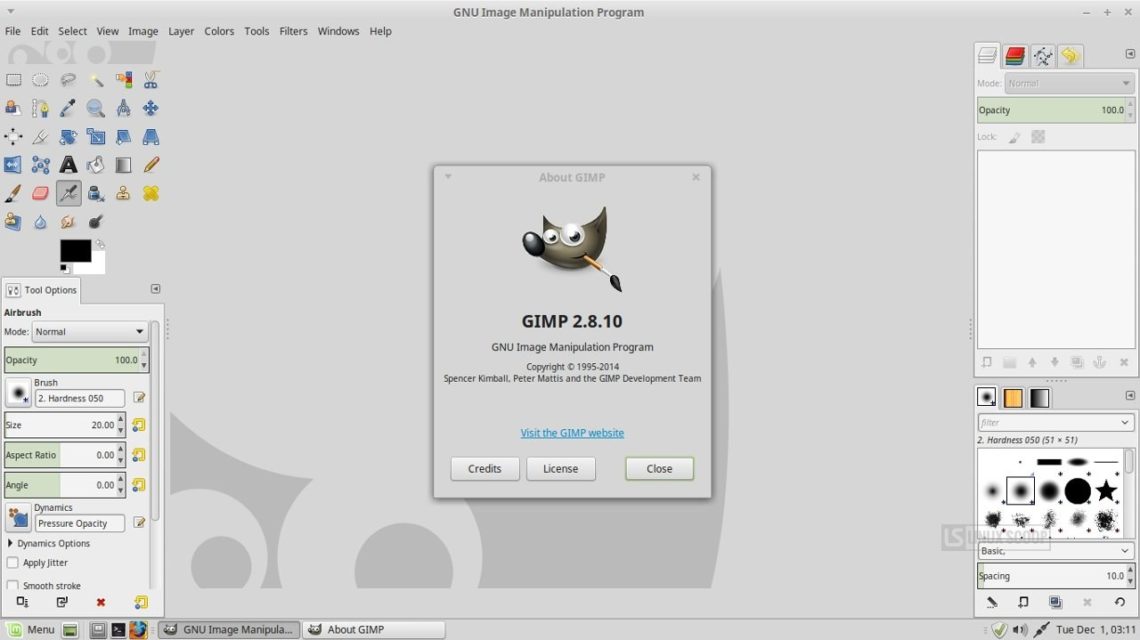Select the Rectangle Select tool
The image size is (1140, 640).
click(x=13, y=80)
